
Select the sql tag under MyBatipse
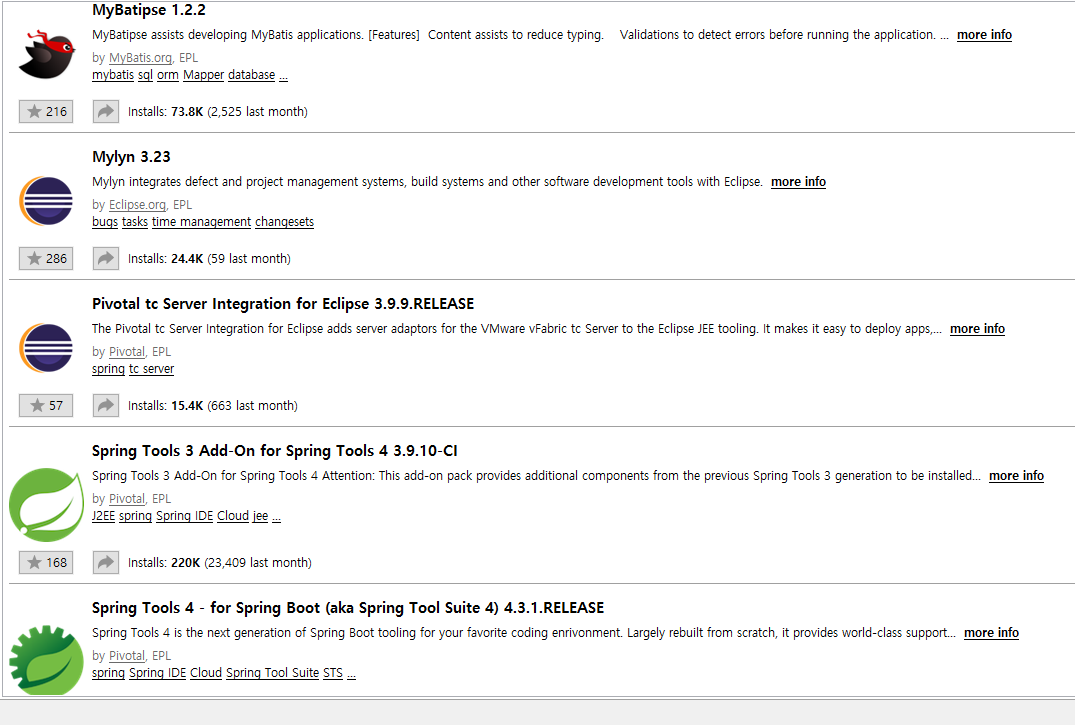pyautogui.click(x=145, y=75)
